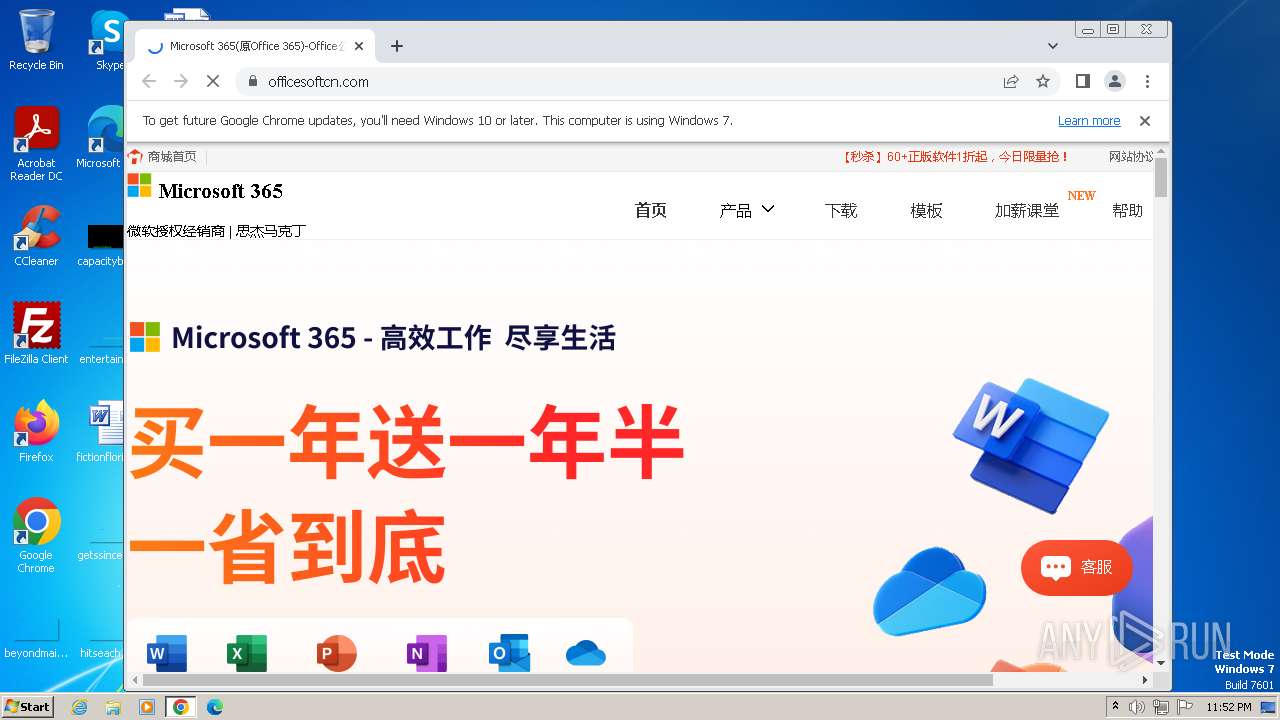Click the system tray volume icon

[1137, 707]
